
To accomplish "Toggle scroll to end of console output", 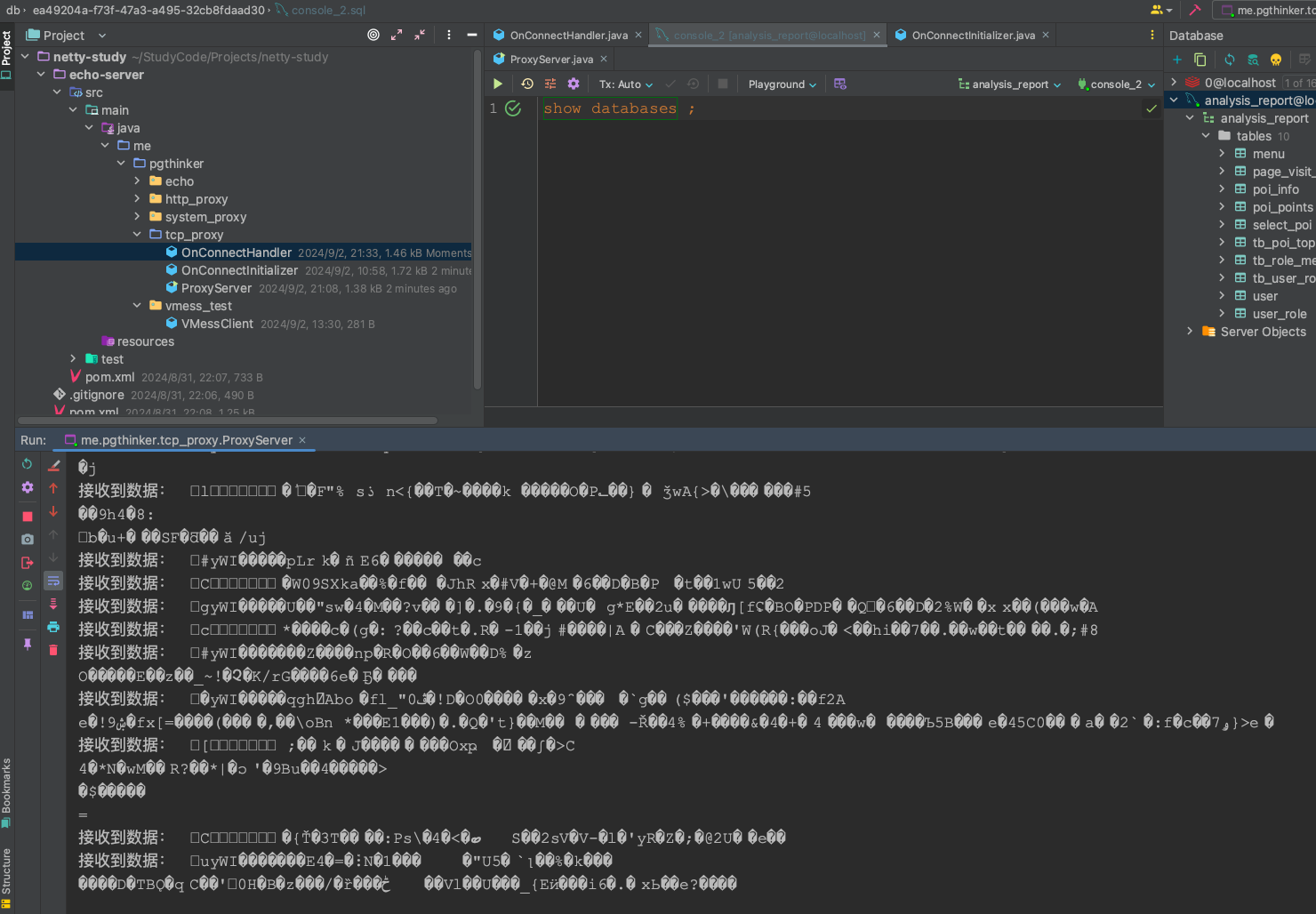I will 53,604.
